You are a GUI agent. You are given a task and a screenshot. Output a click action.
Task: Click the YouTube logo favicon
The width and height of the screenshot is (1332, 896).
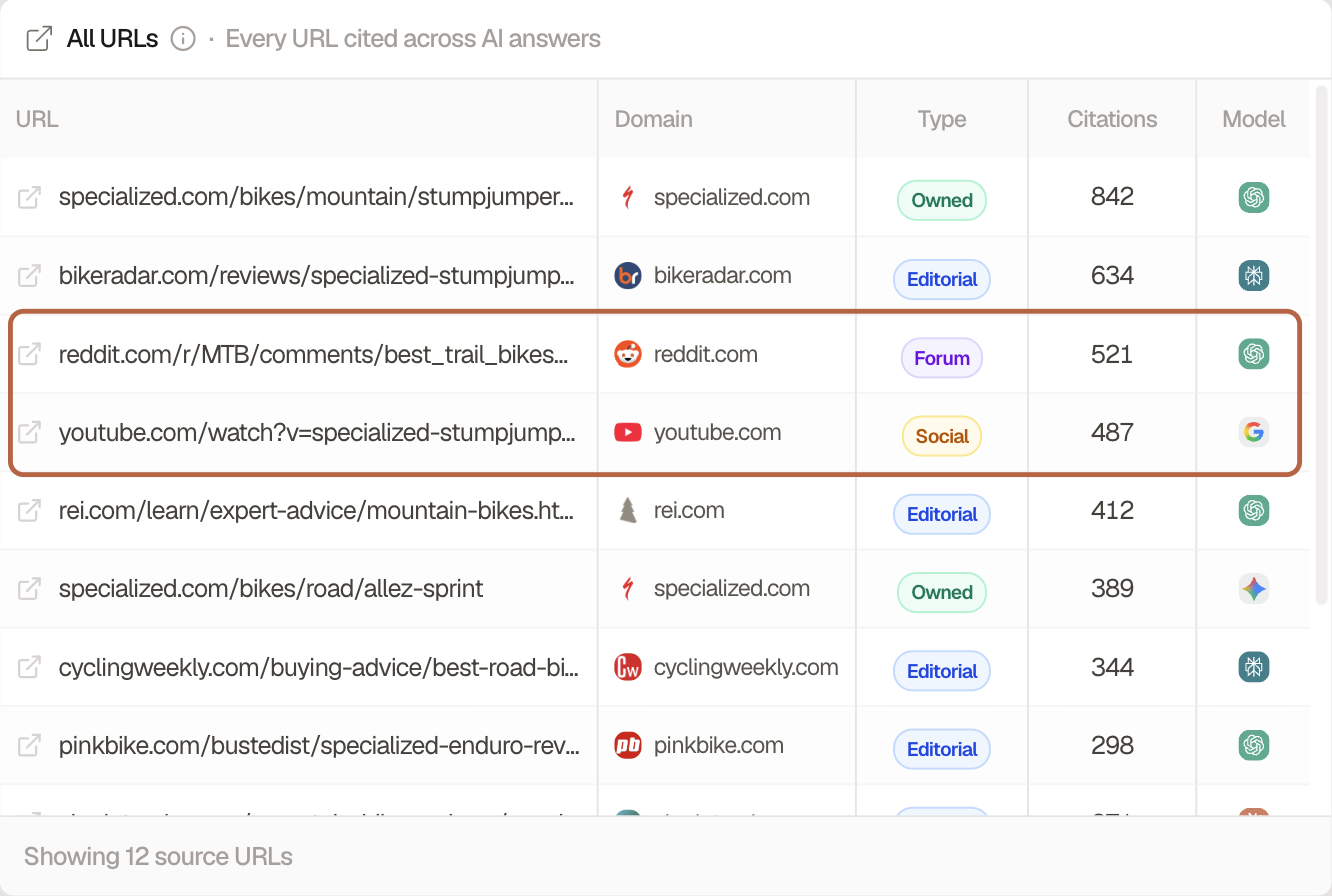(628, 432)
